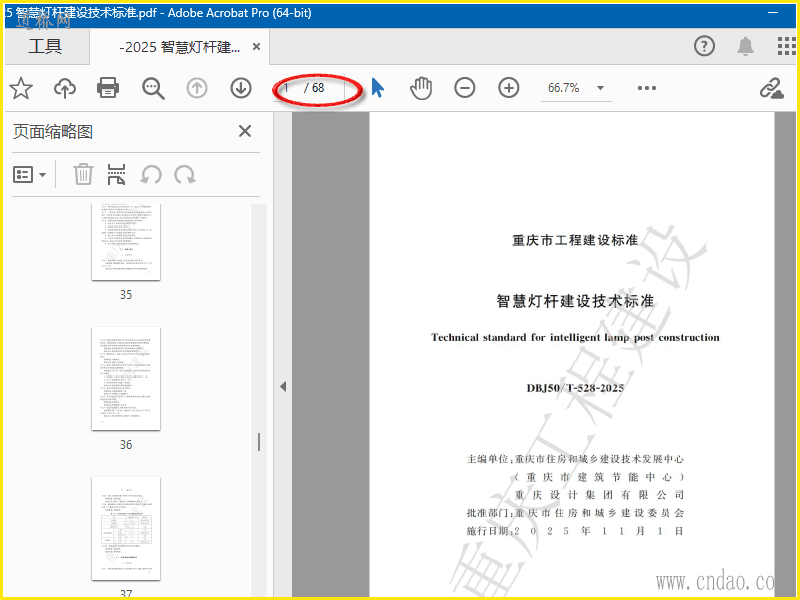Rotate pages clockwise
This screenshot has height=600, width=800.
pos(185,175)
